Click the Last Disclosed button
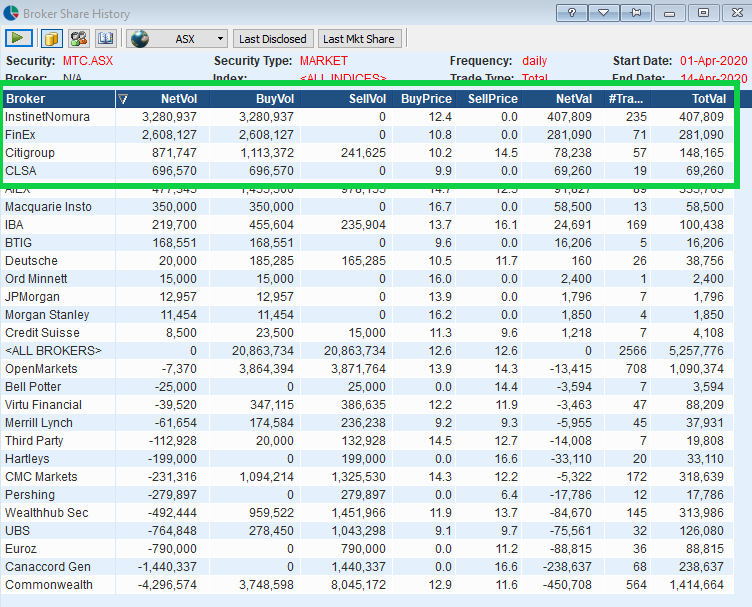 pos(273,39)
